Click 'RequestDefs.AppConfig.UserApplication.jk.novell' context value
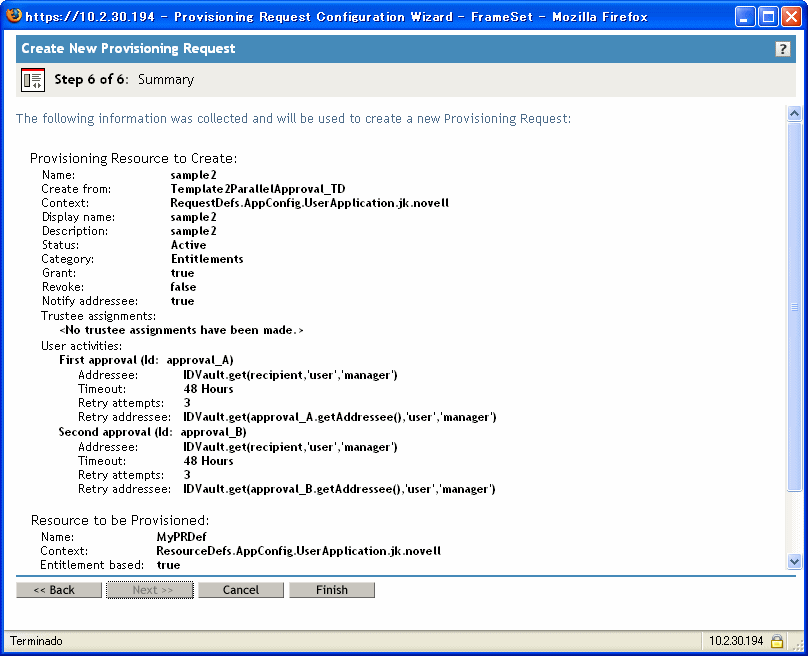Screen dimensions: 808x656 coord(310,203)
